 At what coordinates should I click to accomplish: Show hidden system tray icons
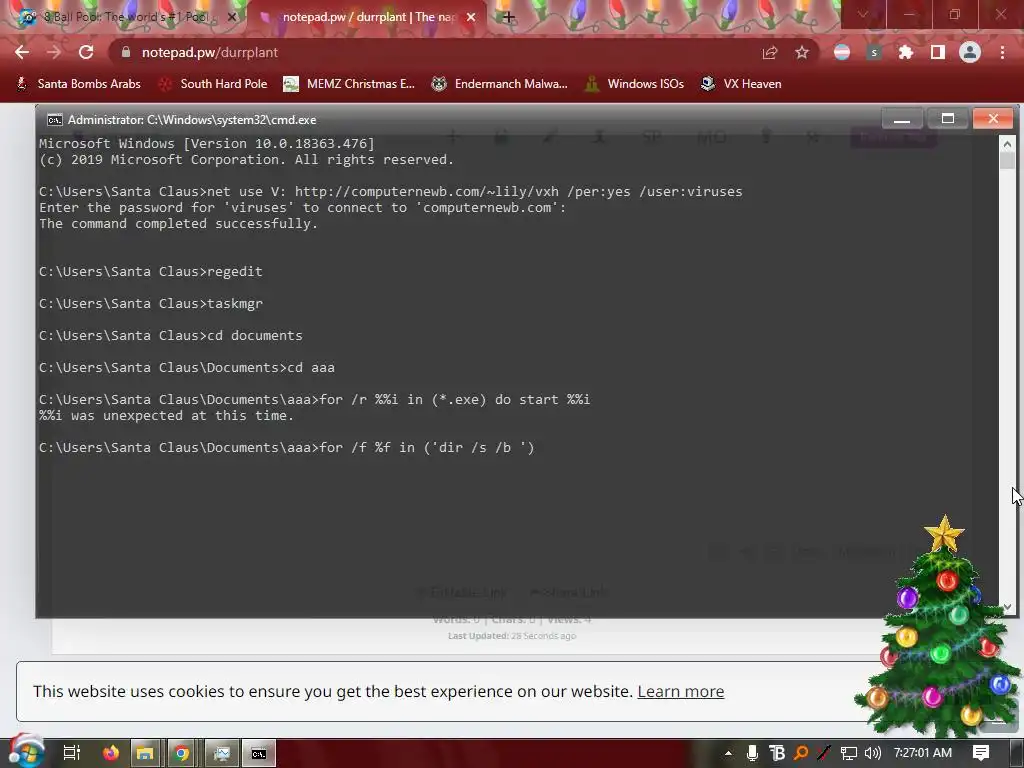click(x=728, y=753)
